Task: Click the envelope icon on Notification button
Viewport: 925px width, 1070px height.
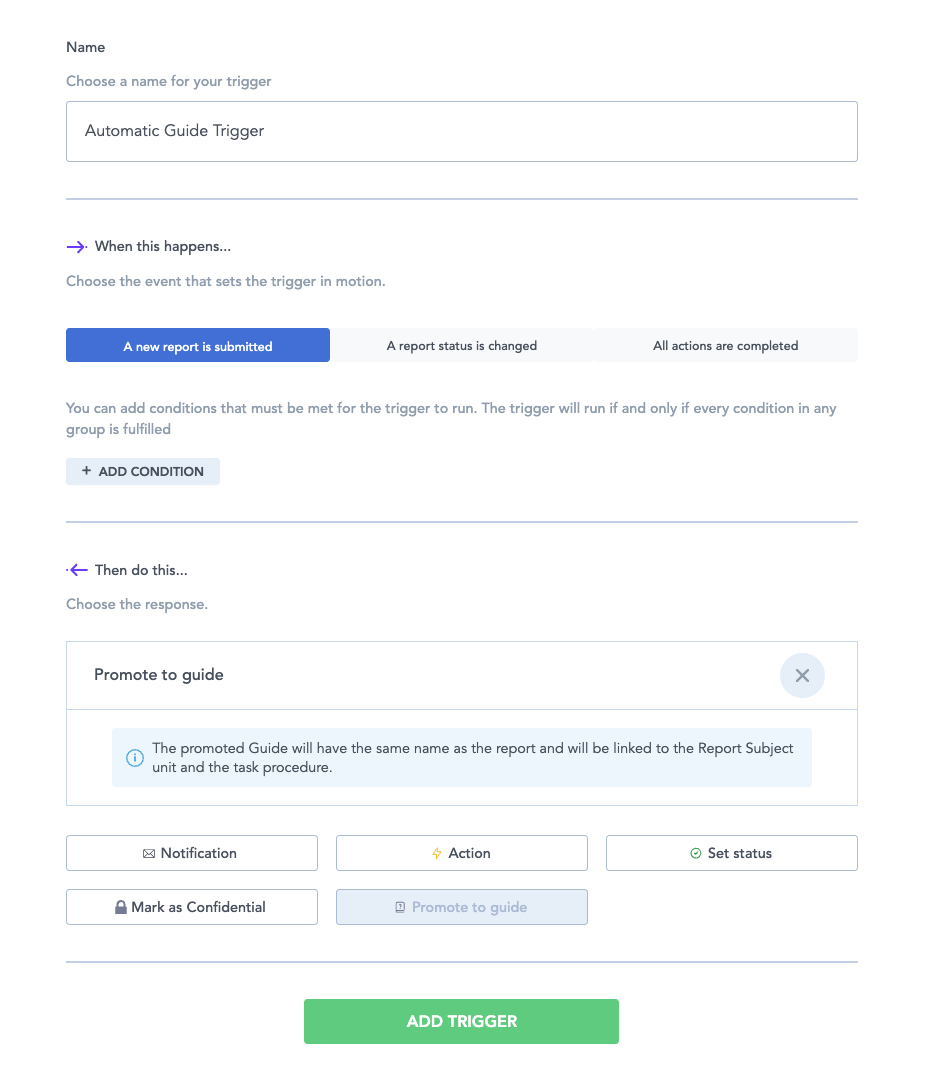Action: [149, 854]
